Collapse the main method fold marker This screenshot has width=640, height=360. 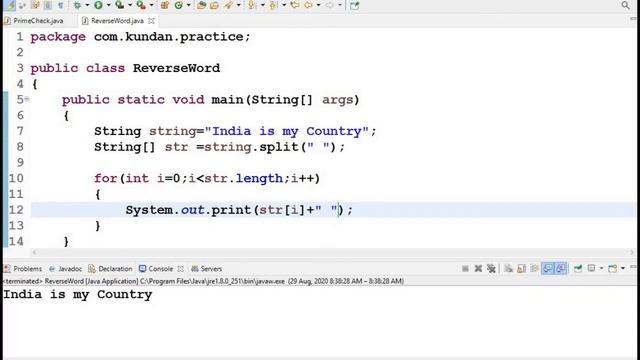tap(27, 99)
